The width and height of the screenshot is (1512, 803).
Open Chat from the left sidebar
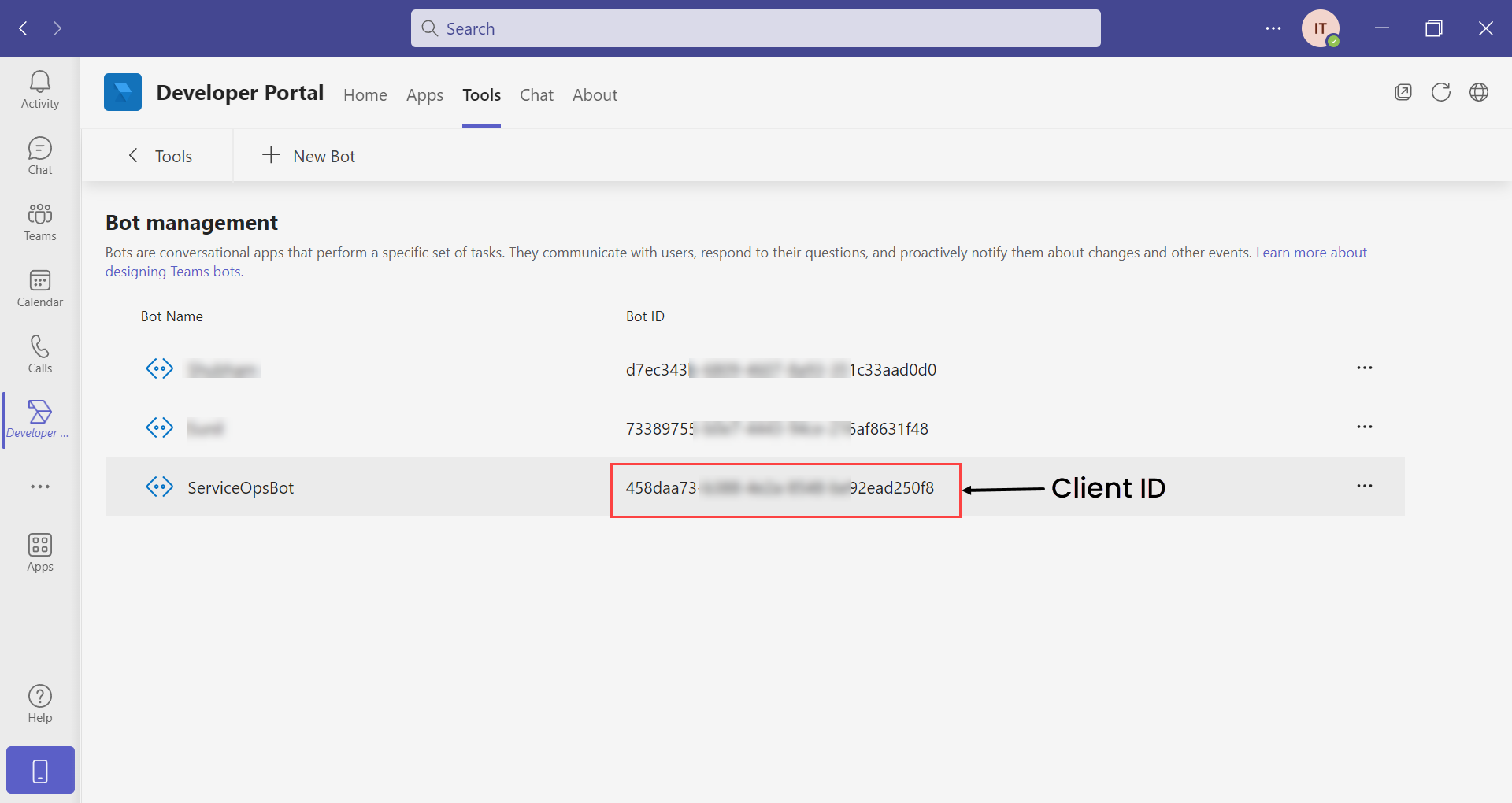pyautogui.click(x=39, y=156)
